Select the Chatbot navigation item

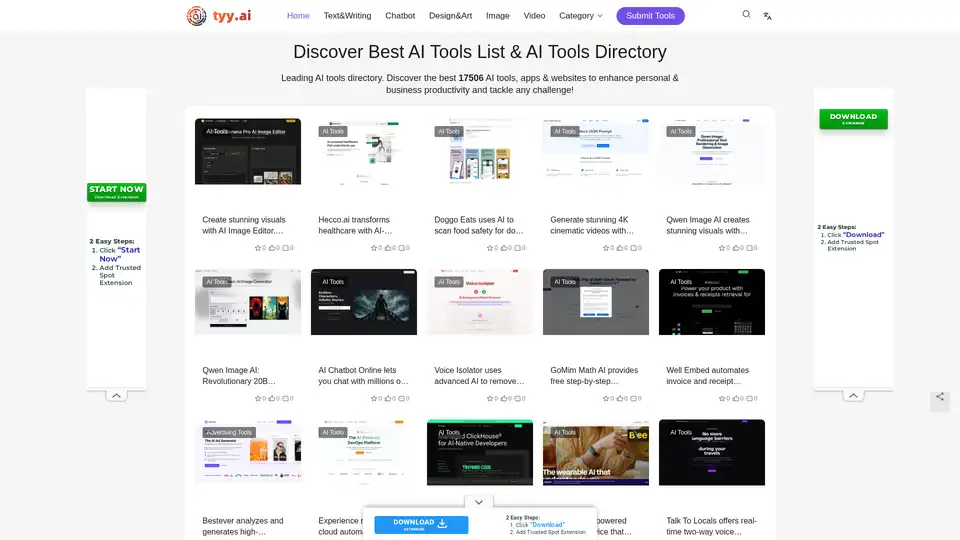point(400,16)
